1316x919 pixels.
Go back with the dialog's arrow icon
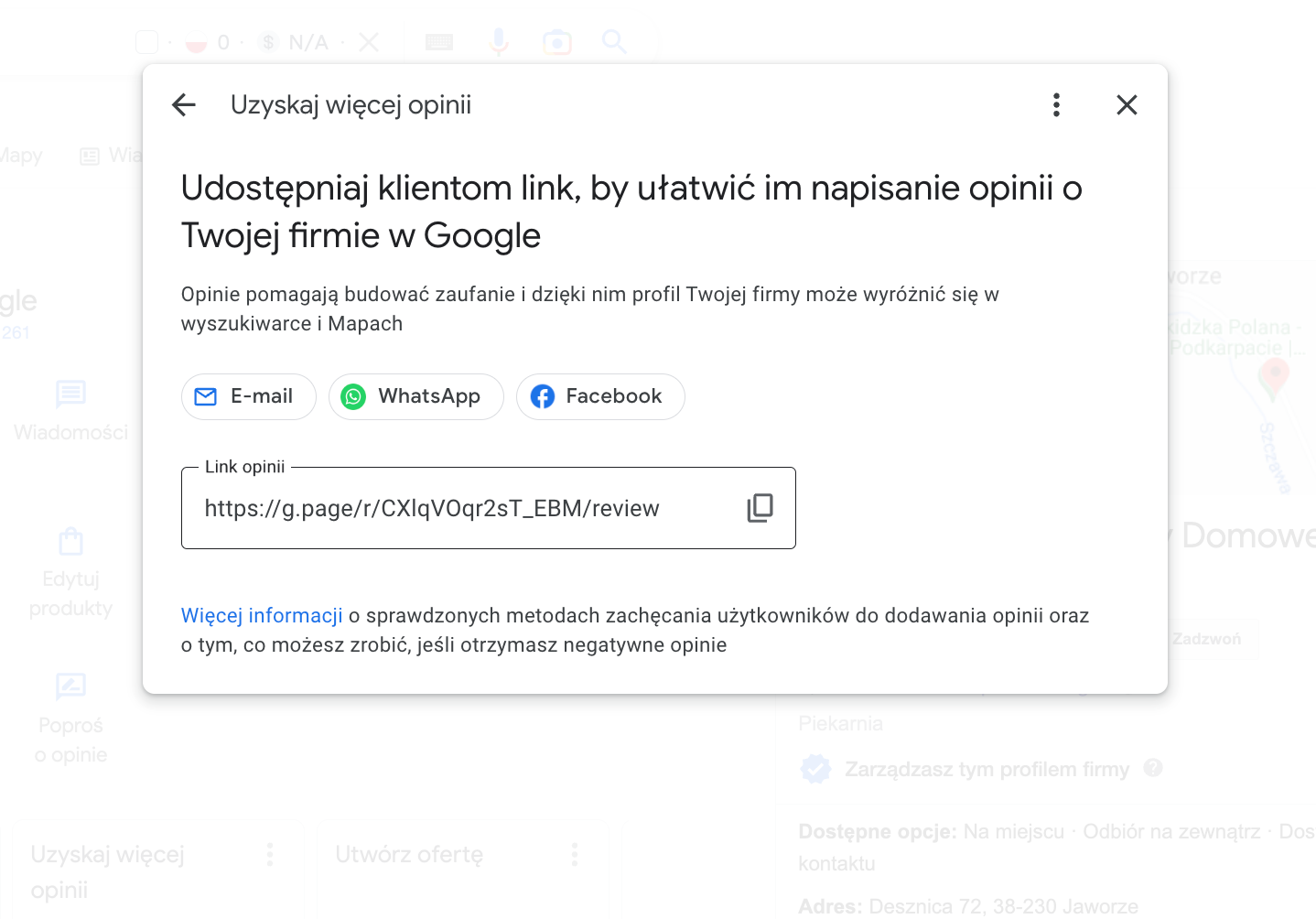183,104
